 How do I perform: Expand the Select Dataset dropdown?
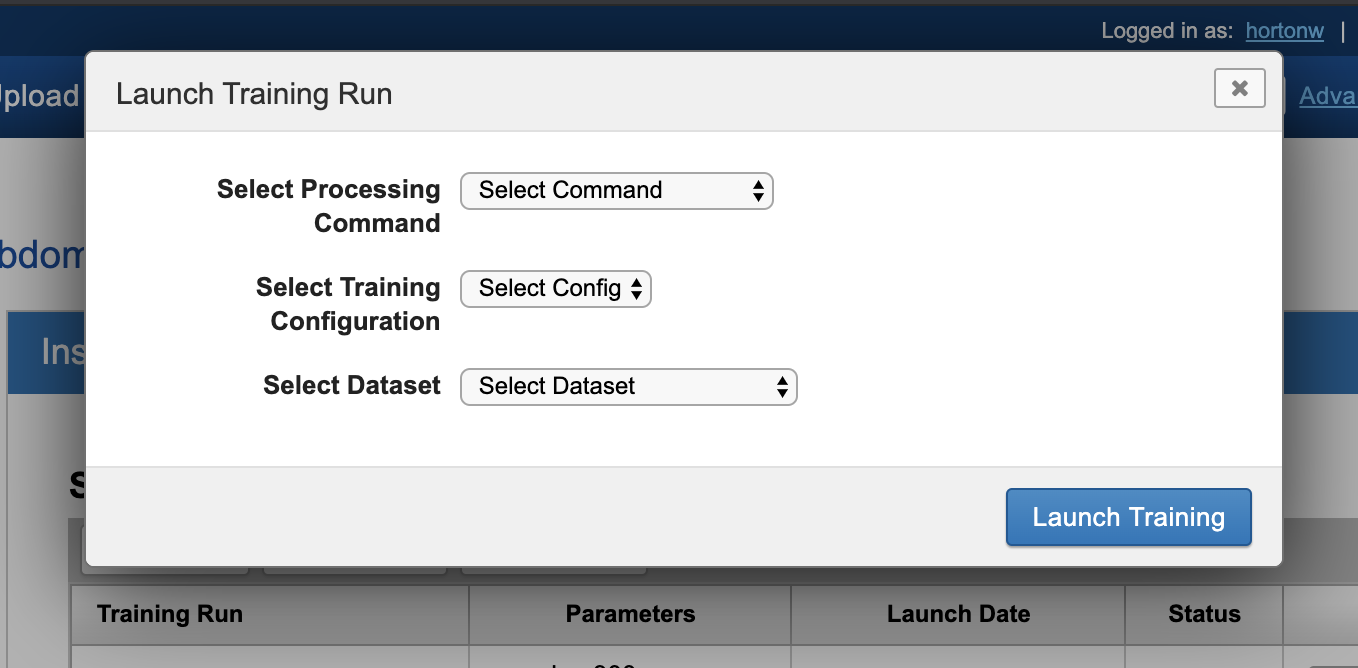pos(628,386)
